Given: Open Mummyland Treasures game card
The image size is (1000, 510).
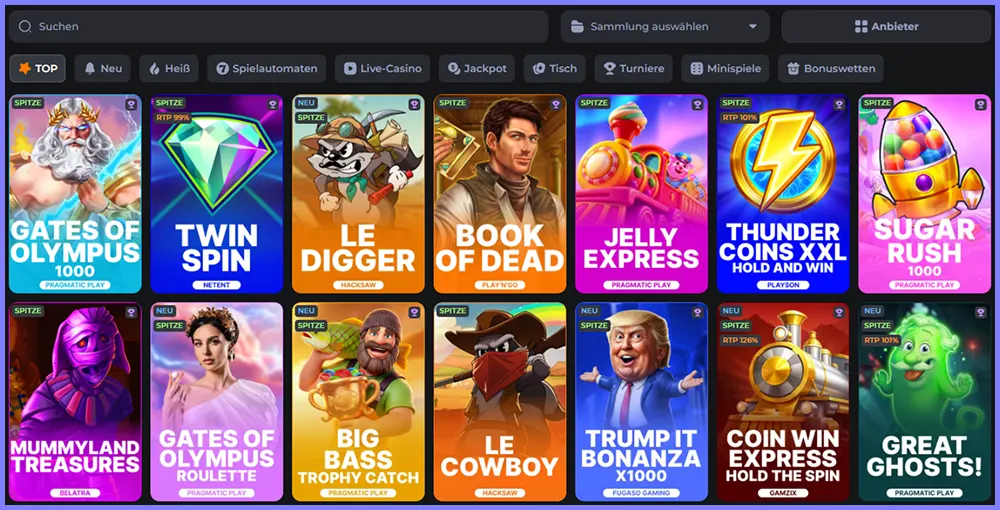Looking at the screenshot, I should coord(75,402).
